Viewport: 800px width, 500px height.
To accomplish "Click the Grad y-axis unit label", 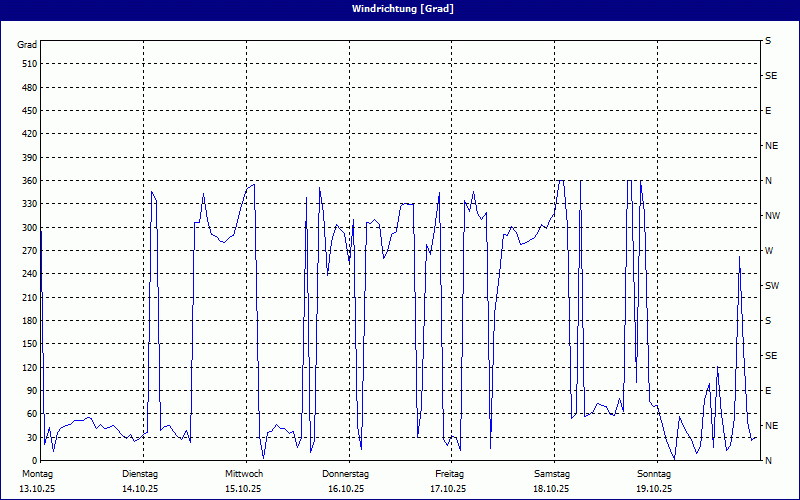I will tap(27, 45).
